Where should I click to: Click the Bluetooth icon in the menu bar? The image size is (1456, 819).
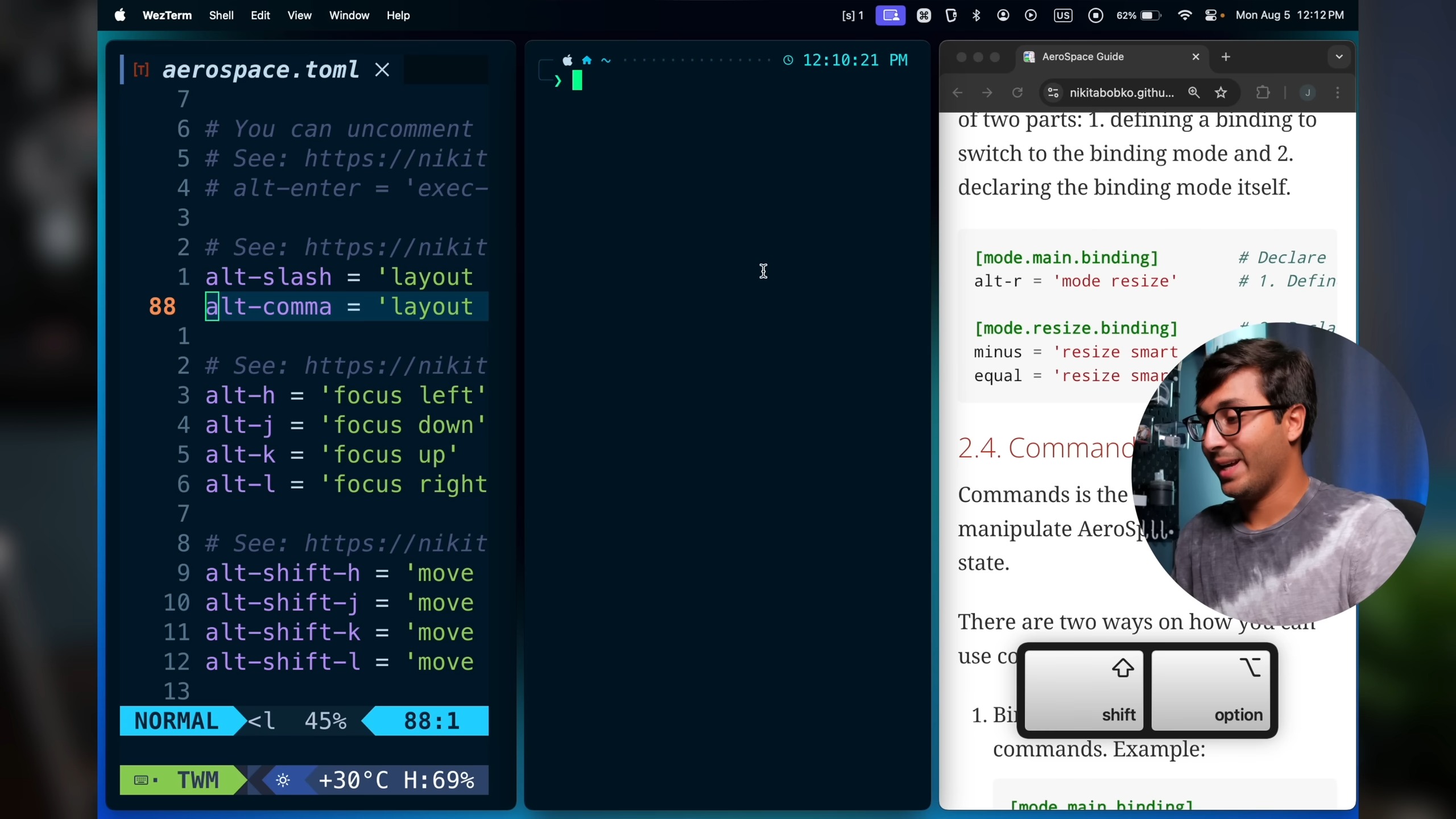(977, 15)
